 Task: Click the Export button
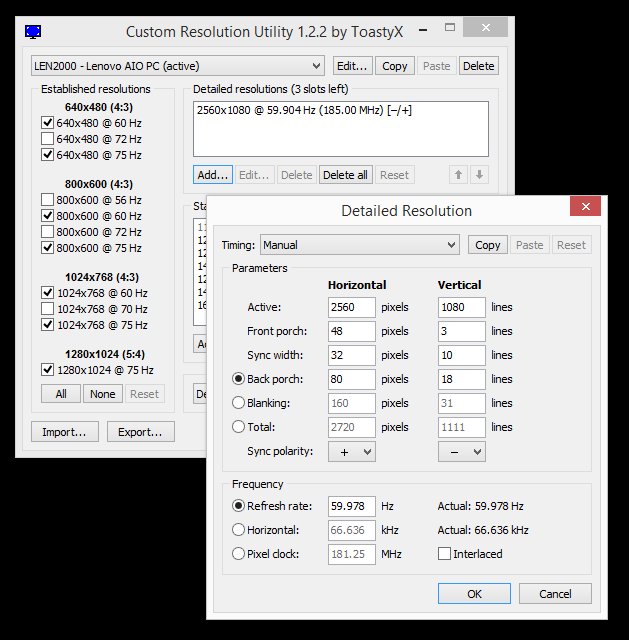coord(140,432)
